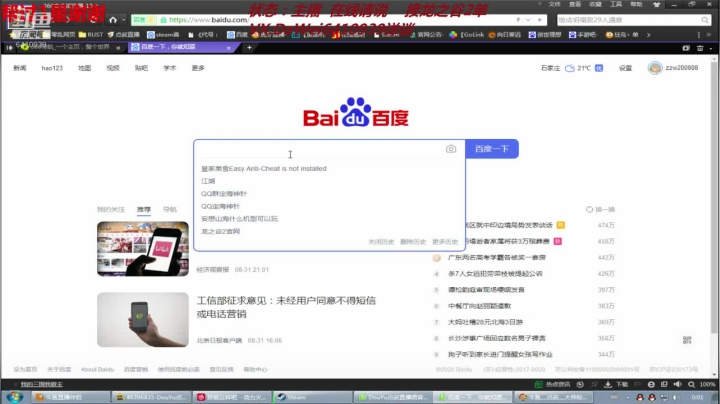Expand the arrow next to trash icon
The image size is (720, 404).
(x=710, y=48)
